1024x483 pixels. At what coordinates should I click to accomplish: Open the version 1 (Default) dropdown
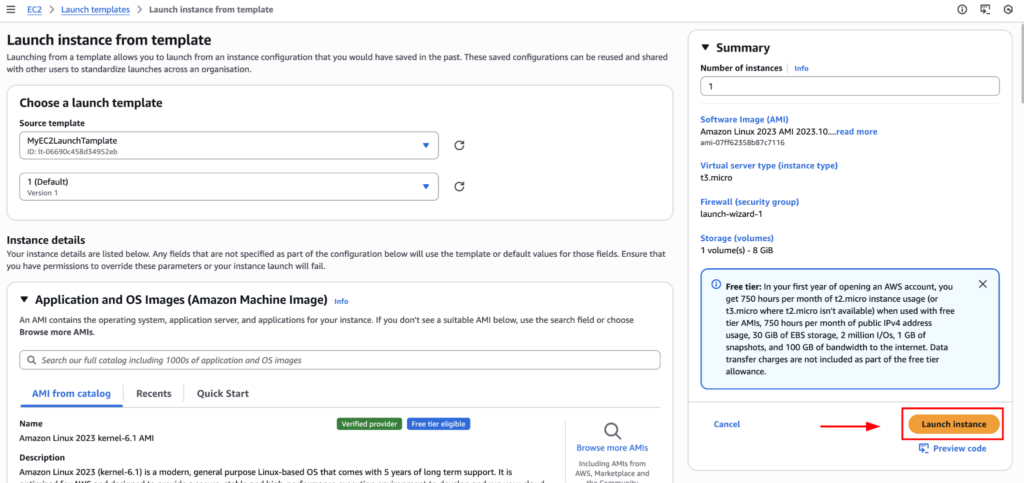point(228,186)
